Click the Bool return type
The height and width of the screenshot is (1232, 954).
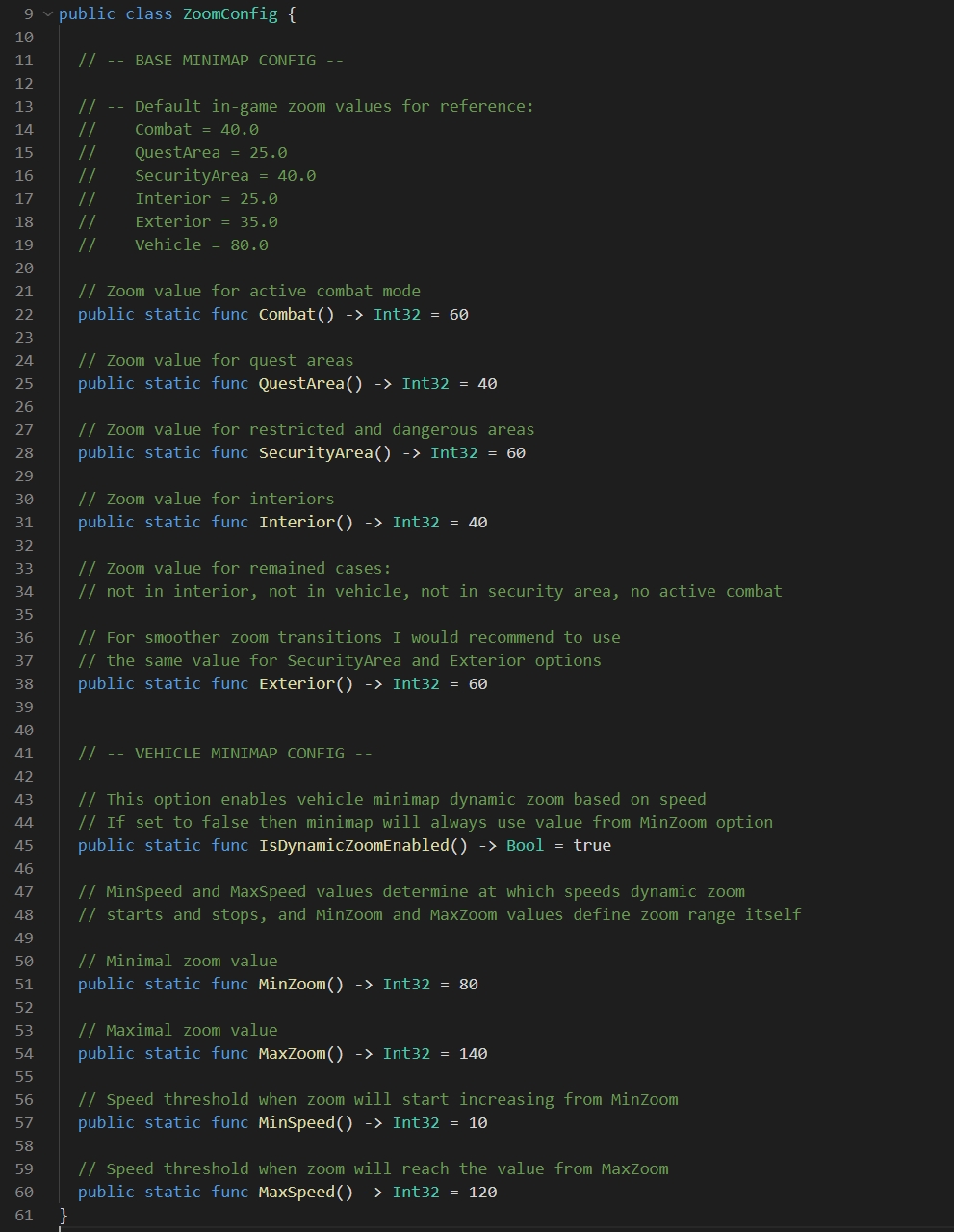(x=525, y=846)
